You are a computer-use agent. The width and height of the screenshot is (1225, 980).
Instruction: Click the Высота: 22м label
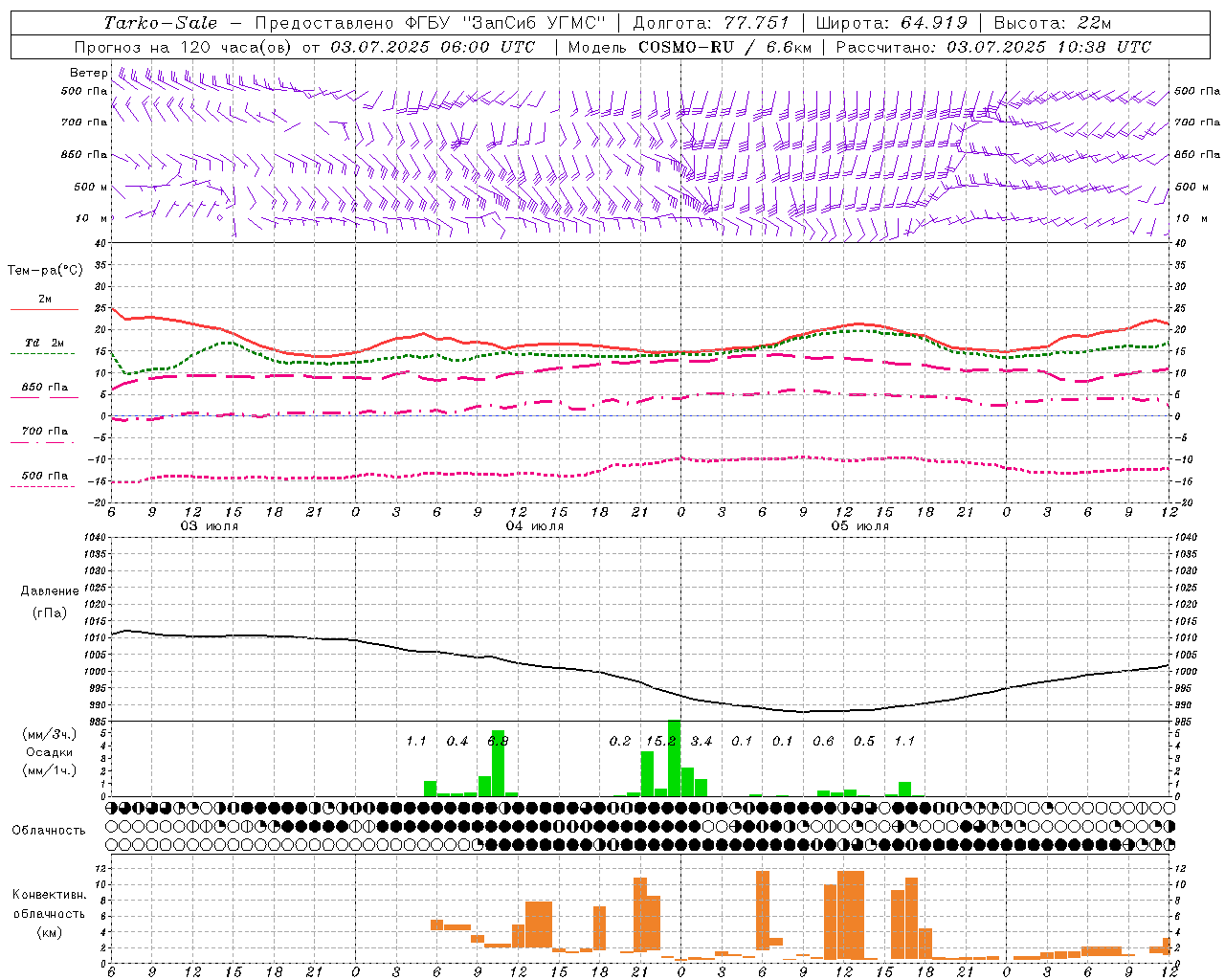pyautogui.click(x=1053, y=23)
